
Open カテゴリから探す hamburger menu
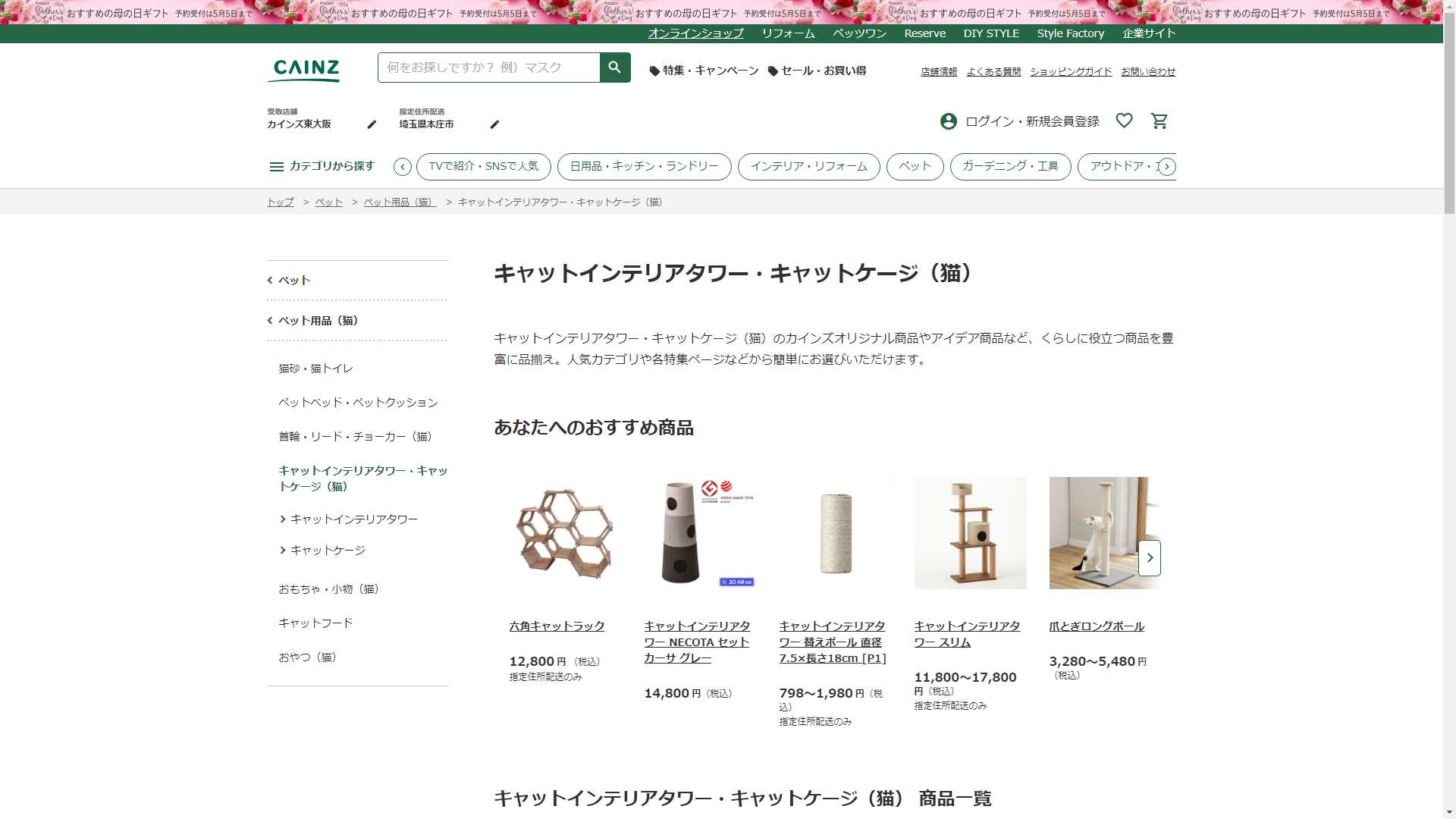coord(276,166)
